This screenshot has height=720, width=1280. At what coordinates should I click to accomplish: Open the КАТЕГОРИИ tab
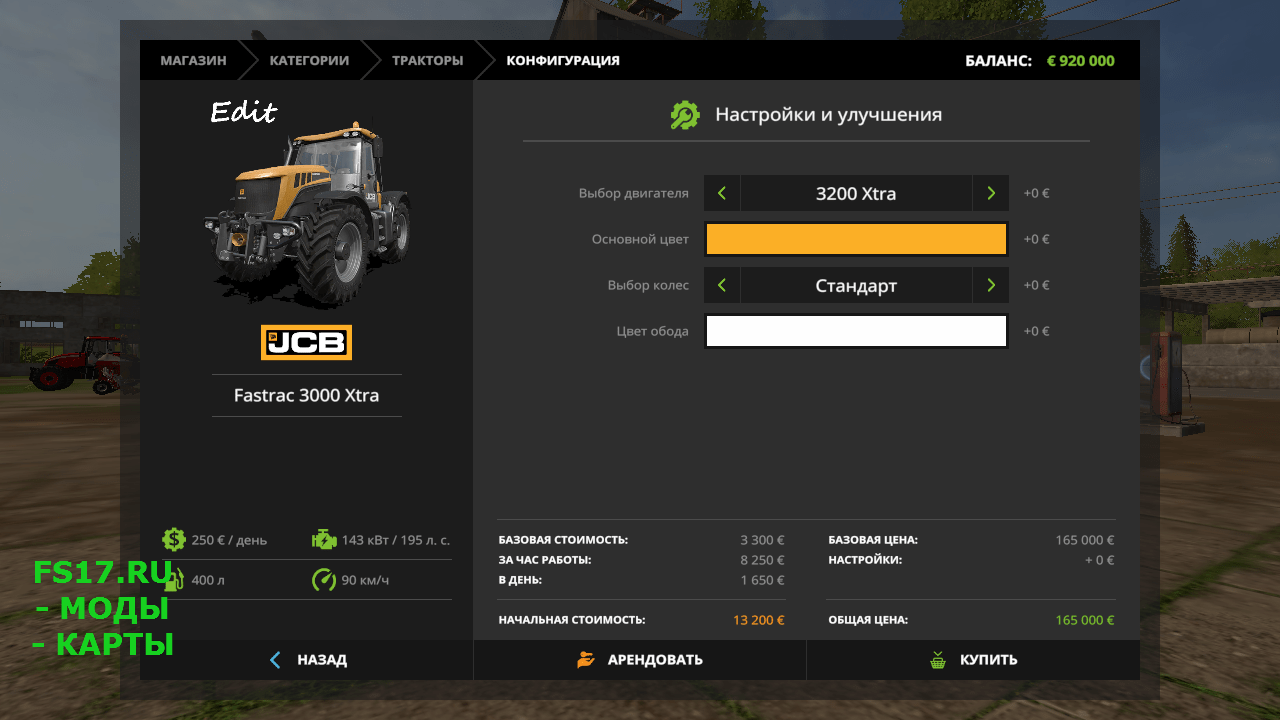click(x=308, y=60)
